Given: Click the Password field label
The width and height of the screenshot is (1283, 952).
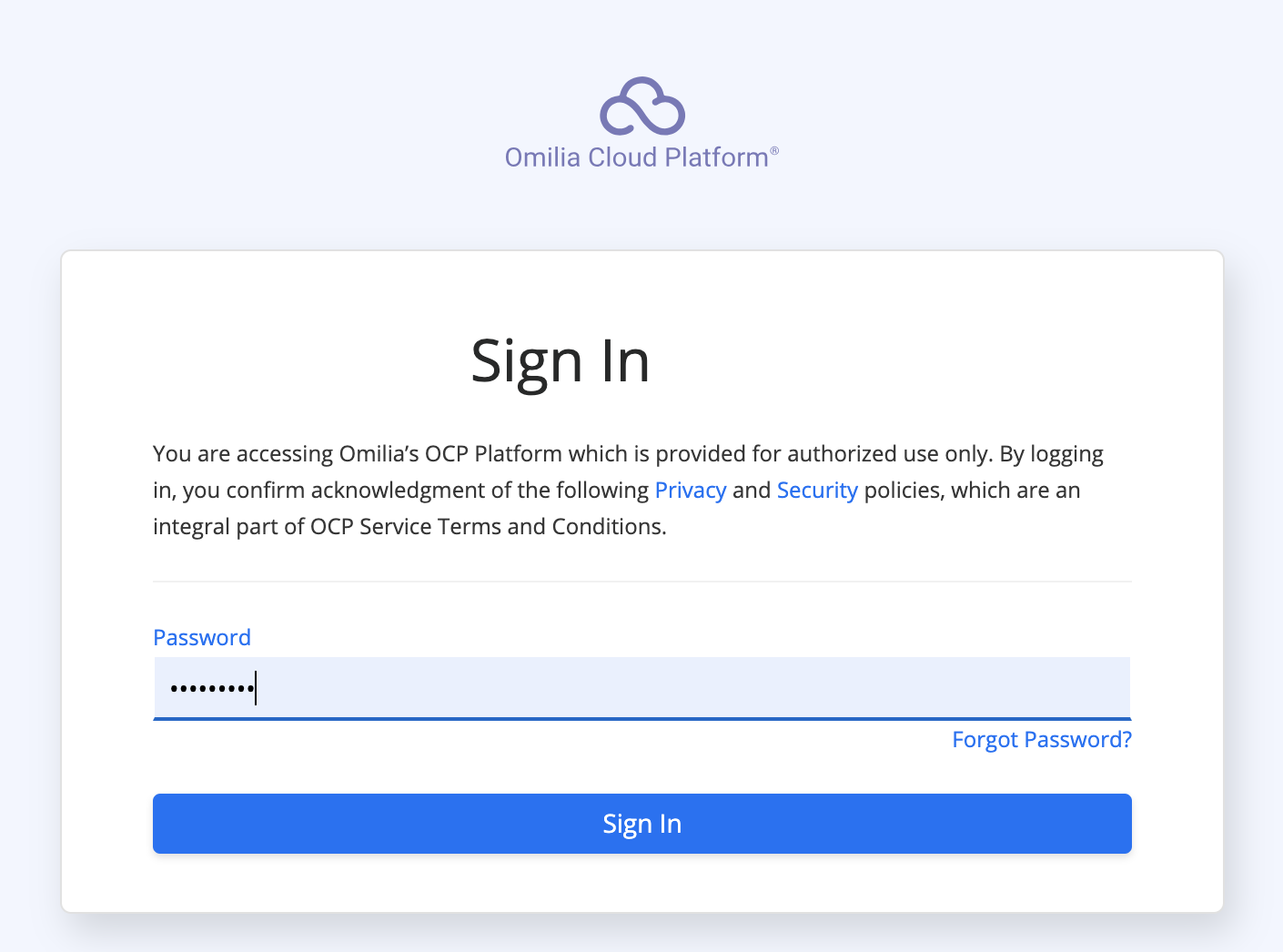Looking at the screenshot, I should [202, 638].
